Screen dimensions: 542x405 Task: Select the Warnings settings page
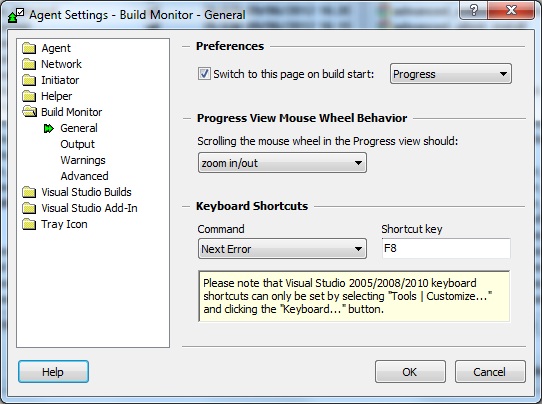pyautogui.click(x=83, y=160)
